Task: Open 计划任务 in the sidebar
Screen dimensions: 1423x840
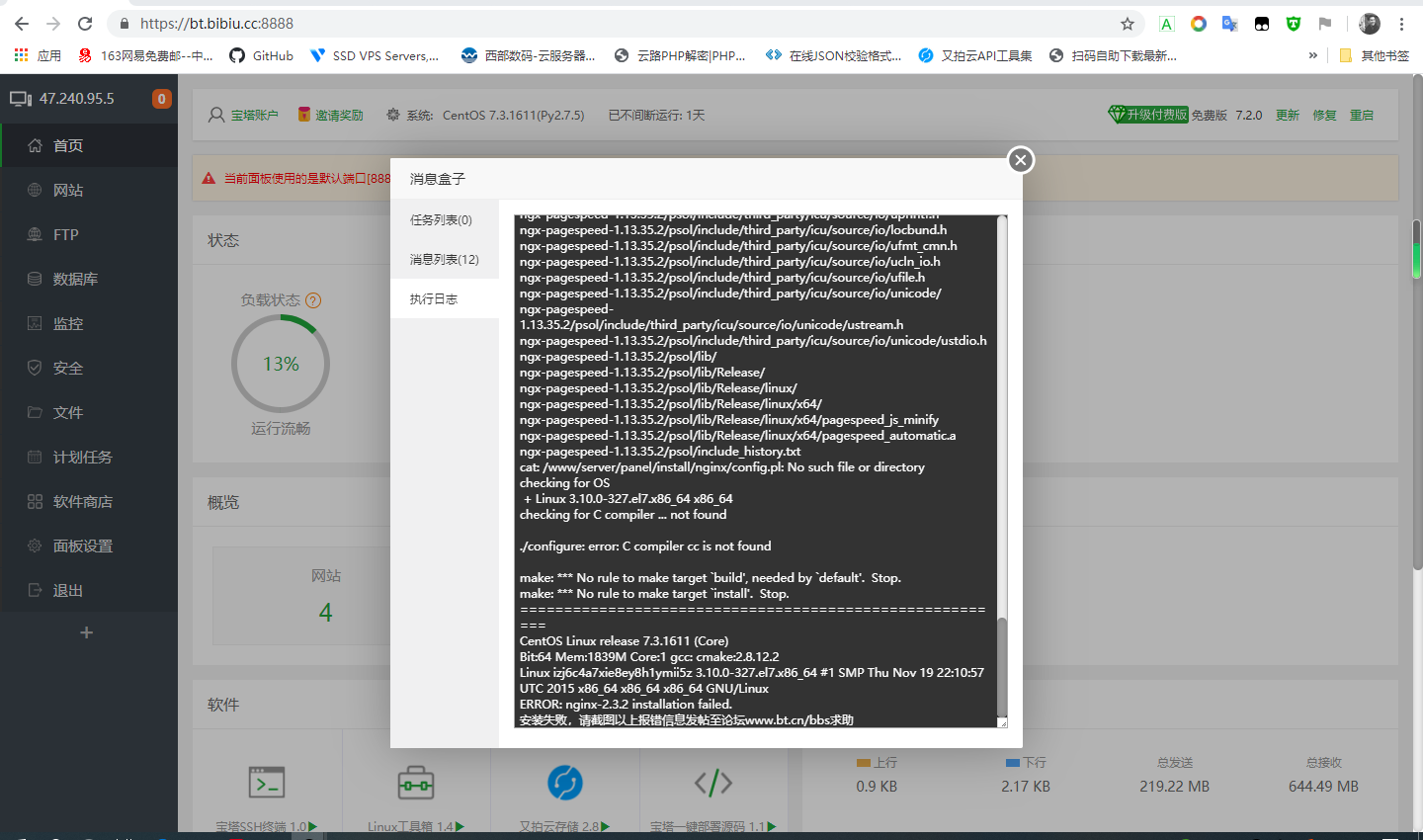Action: [x=89, y=458]
